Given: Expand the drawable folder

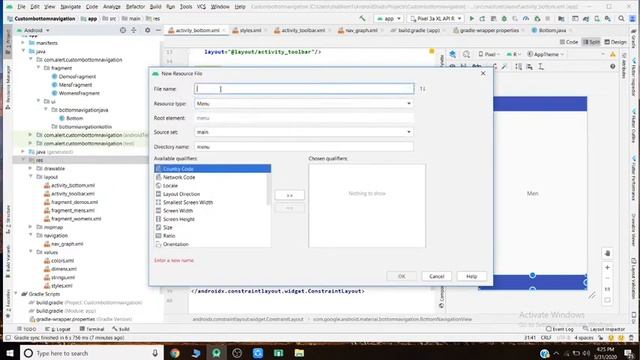Looking at the screenshot, I should coord(31,168).
